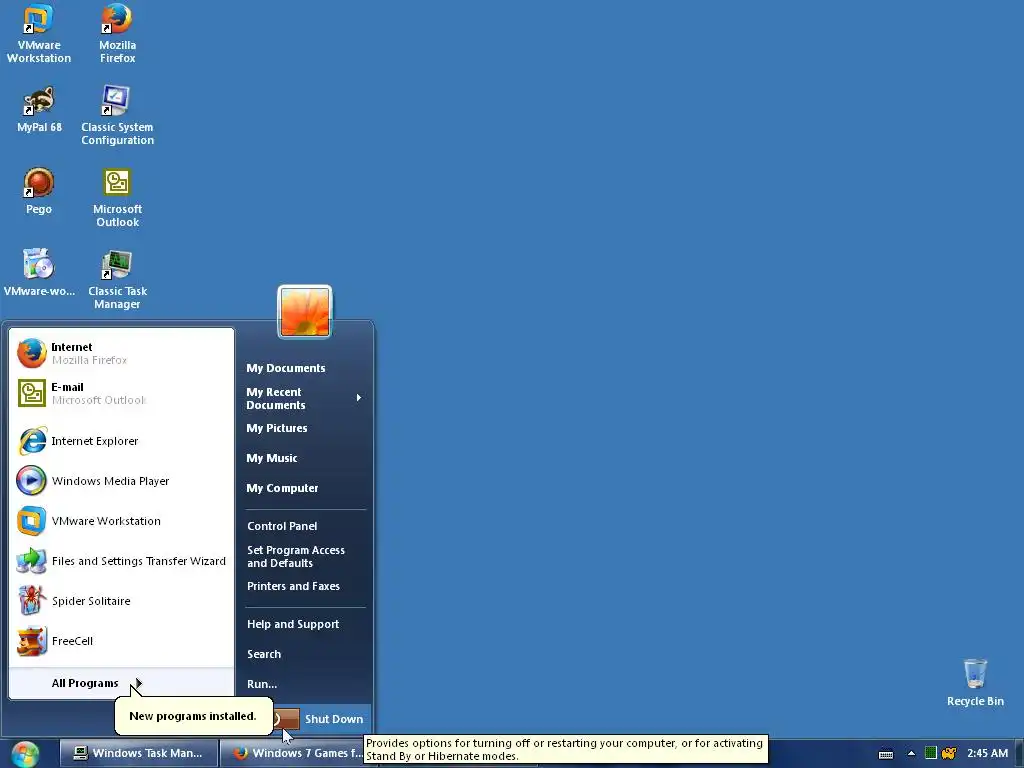The width and height of the screenshot is (1024, 768).
Task: Click the New programs installed balloon
Action: (193, 716)
